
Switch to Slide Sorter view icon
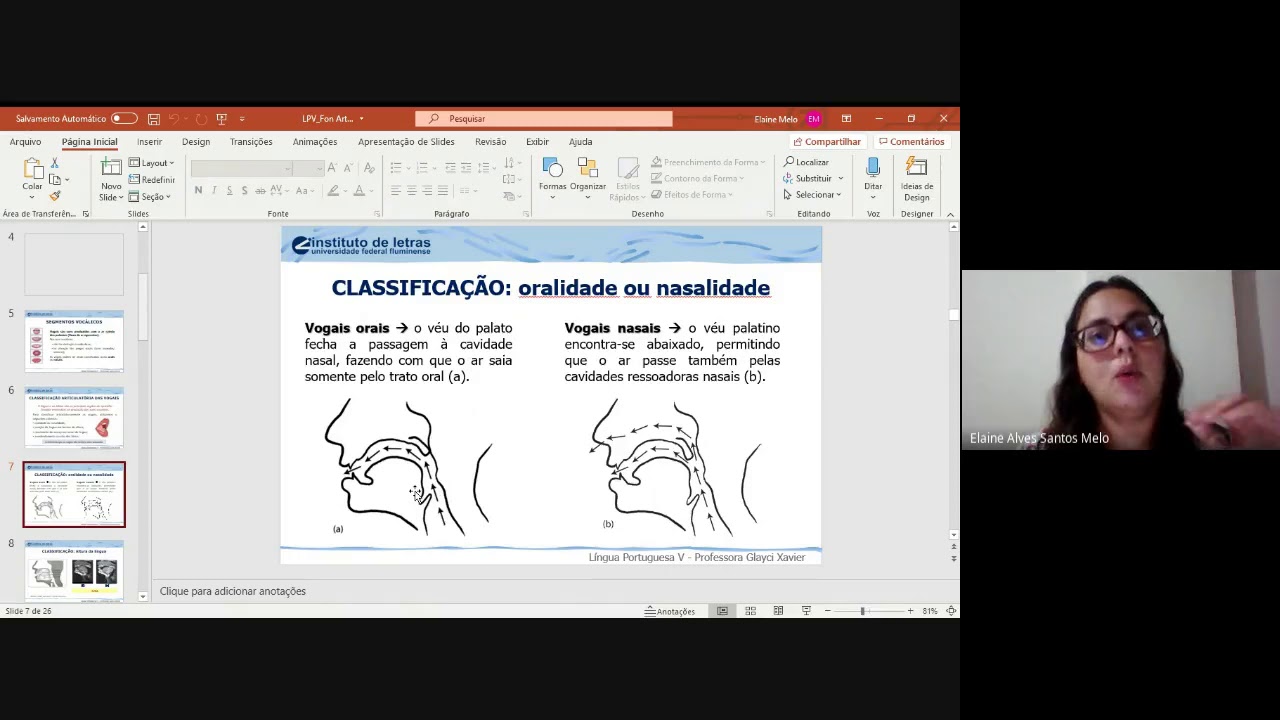click(750, 611)
